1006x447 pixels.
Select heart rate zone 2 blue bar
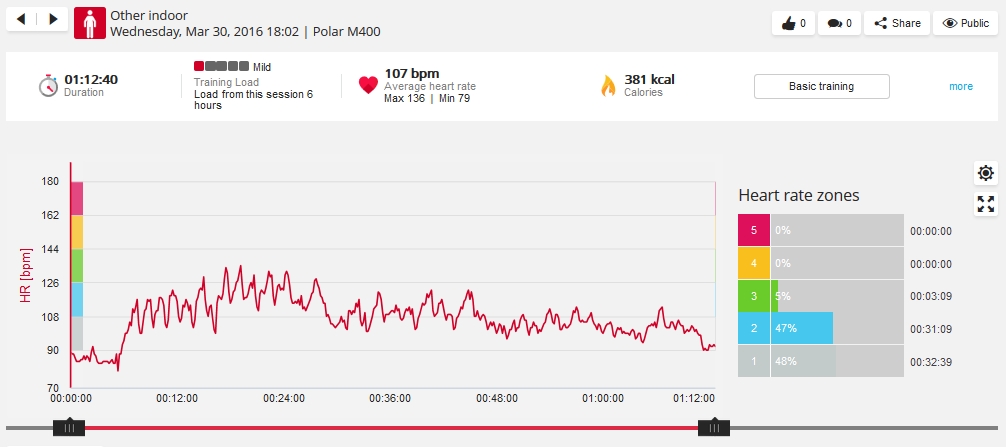pyautogui.click(x=802, y=328)
